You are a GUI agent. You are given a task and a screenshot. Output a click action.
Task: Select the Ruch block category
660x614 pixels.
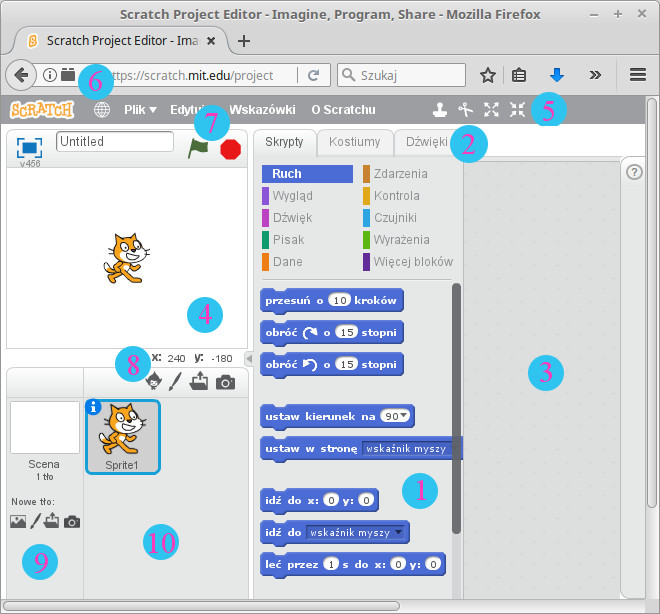click(307, 174)
